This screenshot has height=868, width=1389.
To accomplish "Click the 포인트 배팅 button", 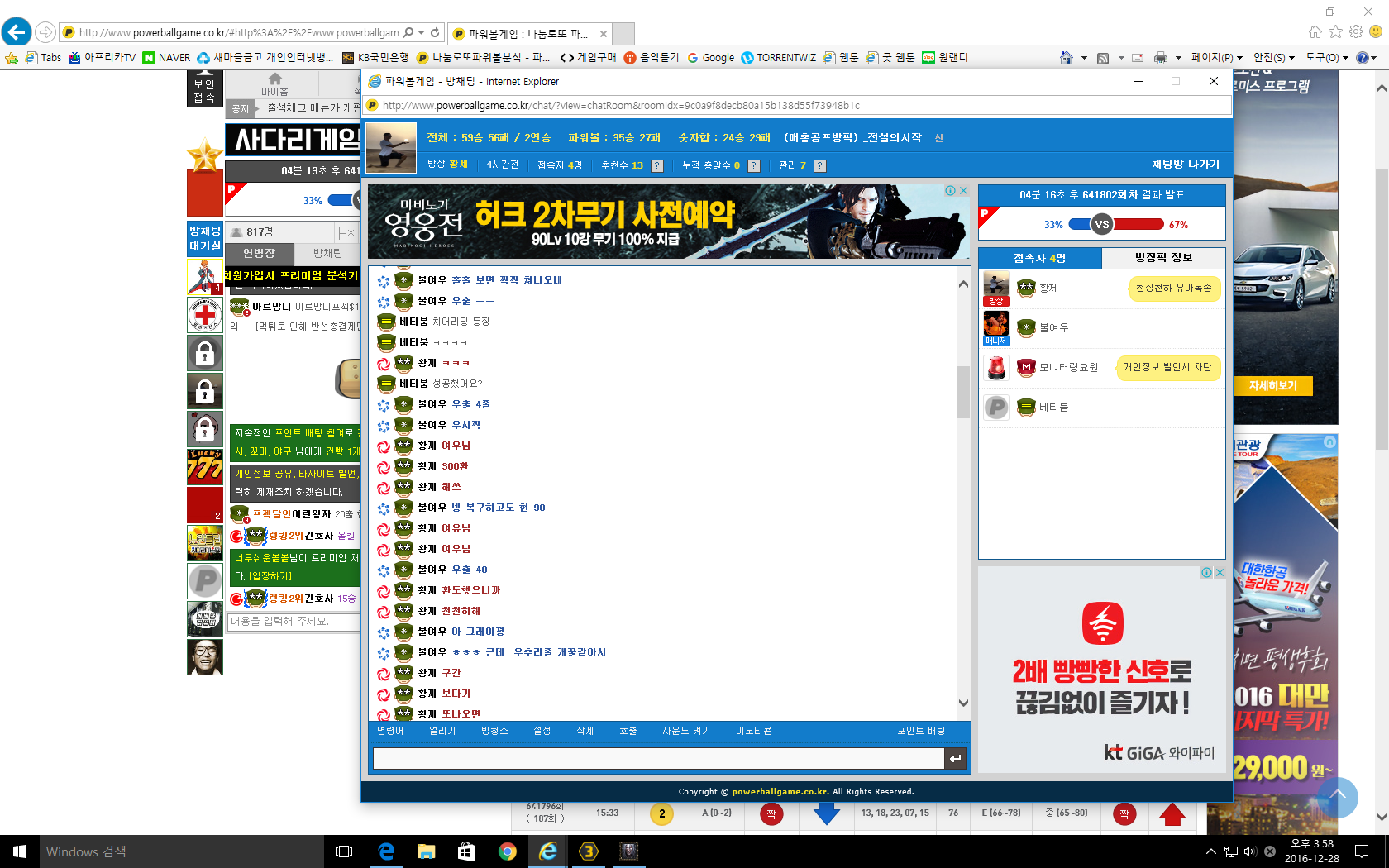I will (920, 731).
